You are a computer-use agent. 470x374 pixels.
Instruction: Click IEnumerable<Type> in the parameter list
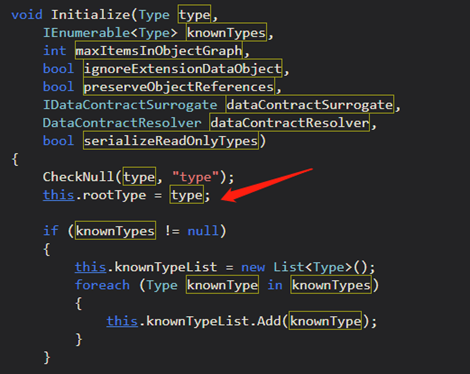pyautogui.click(x=110, y=33)
